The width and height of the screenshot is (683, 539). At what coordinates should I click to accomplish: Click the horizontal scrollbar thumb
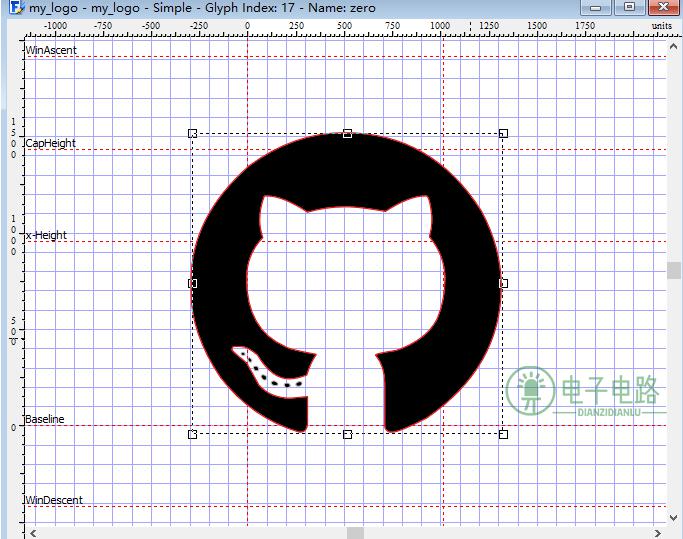click(355, 533)
